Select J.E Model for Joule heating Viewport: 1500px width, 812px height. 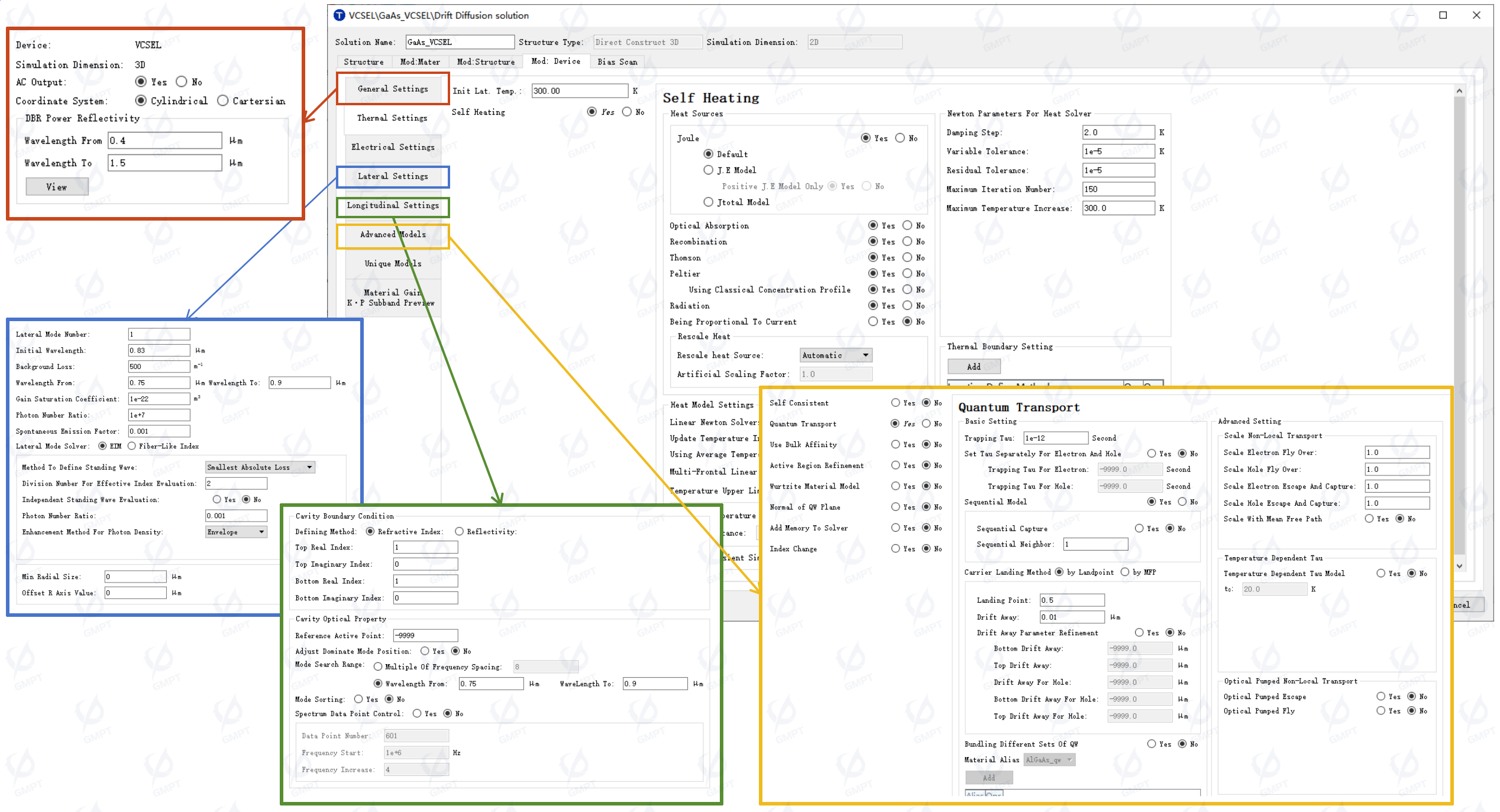point(709,170)
